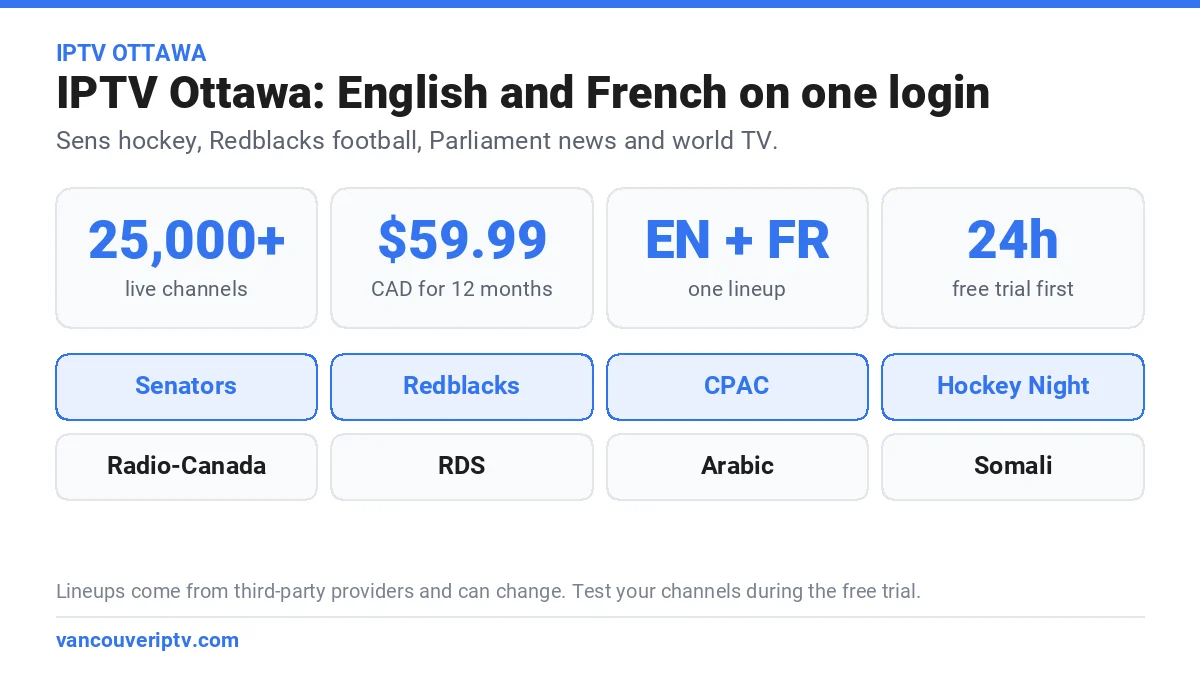Click the 'live channels' caption
The image size is (1200, 675).
tap(186, 289)
